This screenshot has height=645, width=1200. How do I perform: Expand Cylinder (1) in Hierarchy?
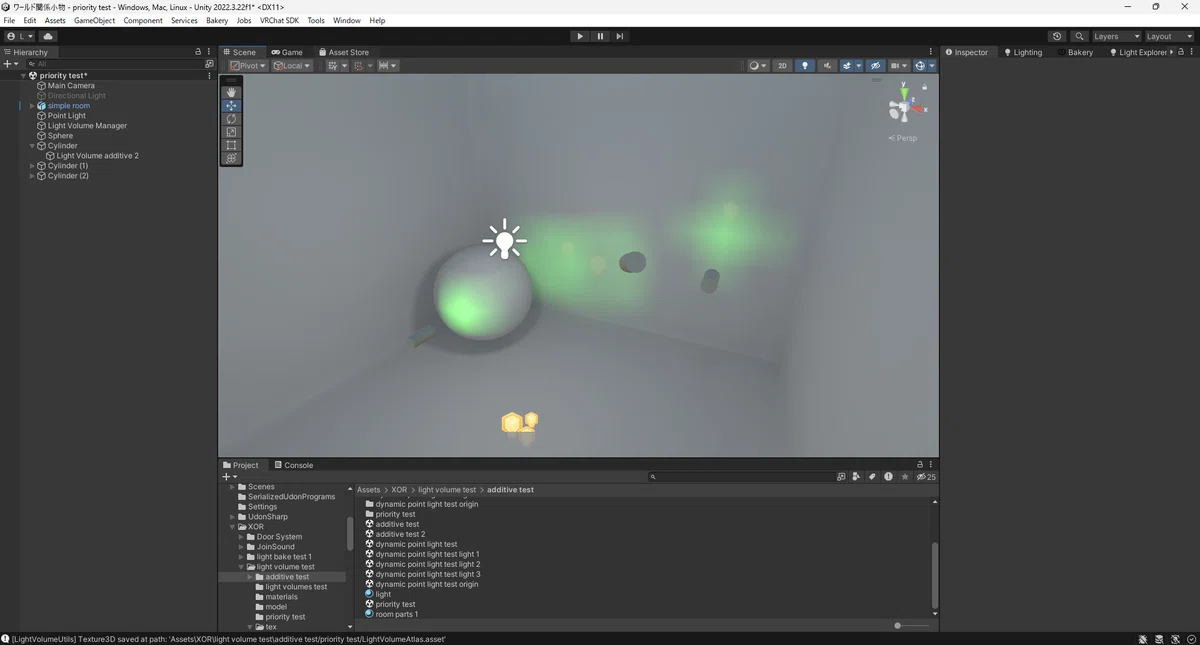coord(32,166)
